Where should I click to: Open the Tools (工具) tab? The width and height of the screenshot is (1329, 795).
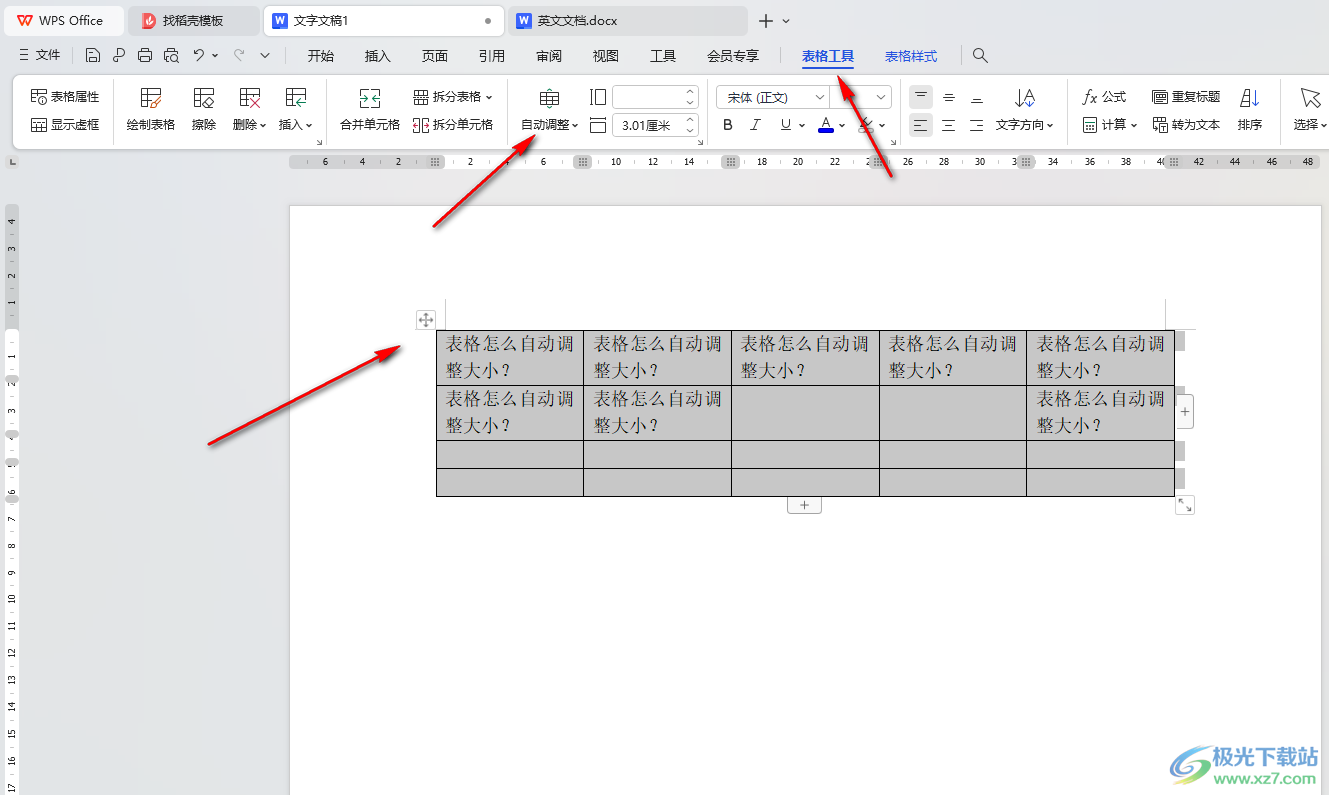click(663, 56)
